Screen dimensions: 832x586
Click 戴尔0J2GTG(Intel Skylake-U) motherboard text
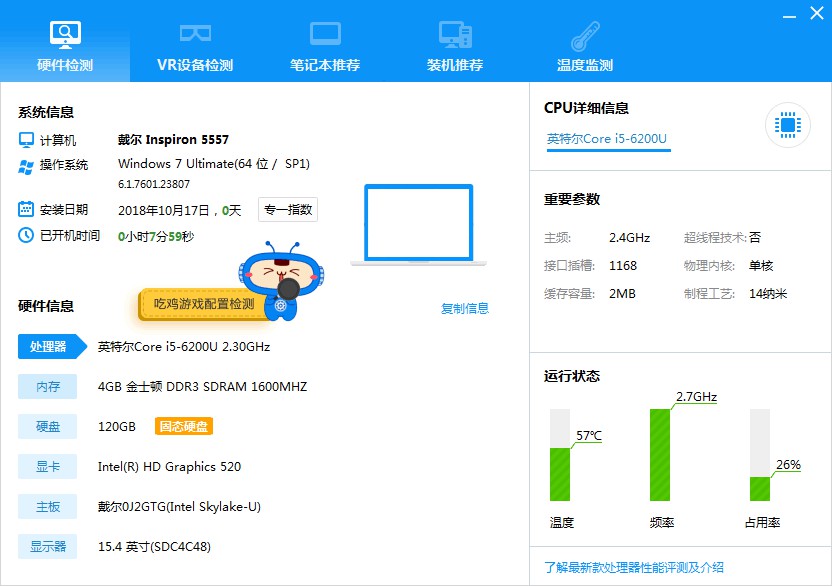(x=179, y=507)
